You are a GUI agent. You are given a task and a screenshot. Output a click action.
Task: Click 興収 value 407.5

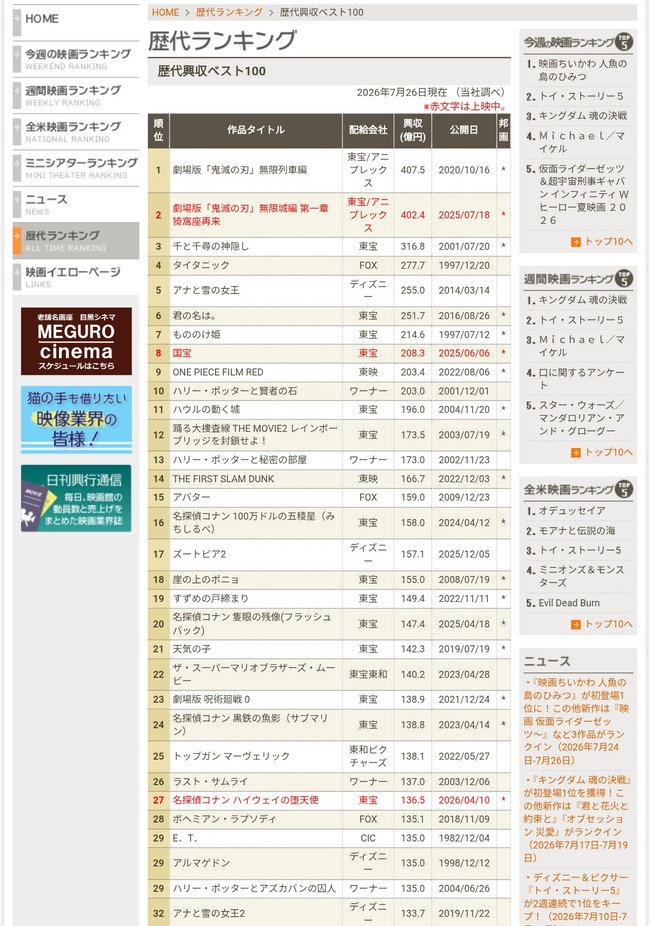point(413,170)
